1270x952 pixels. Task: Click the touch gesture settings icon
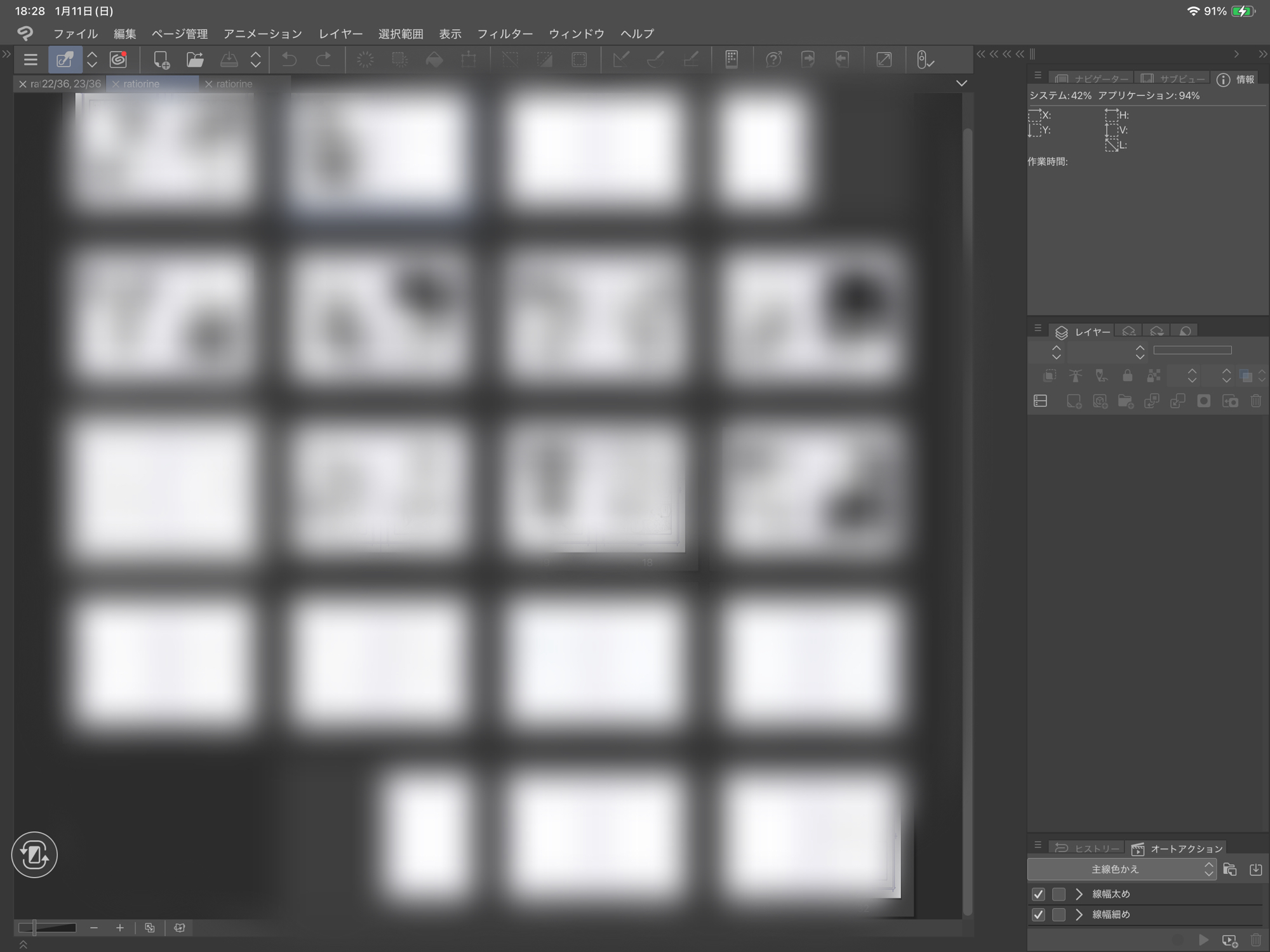(925, 60)
